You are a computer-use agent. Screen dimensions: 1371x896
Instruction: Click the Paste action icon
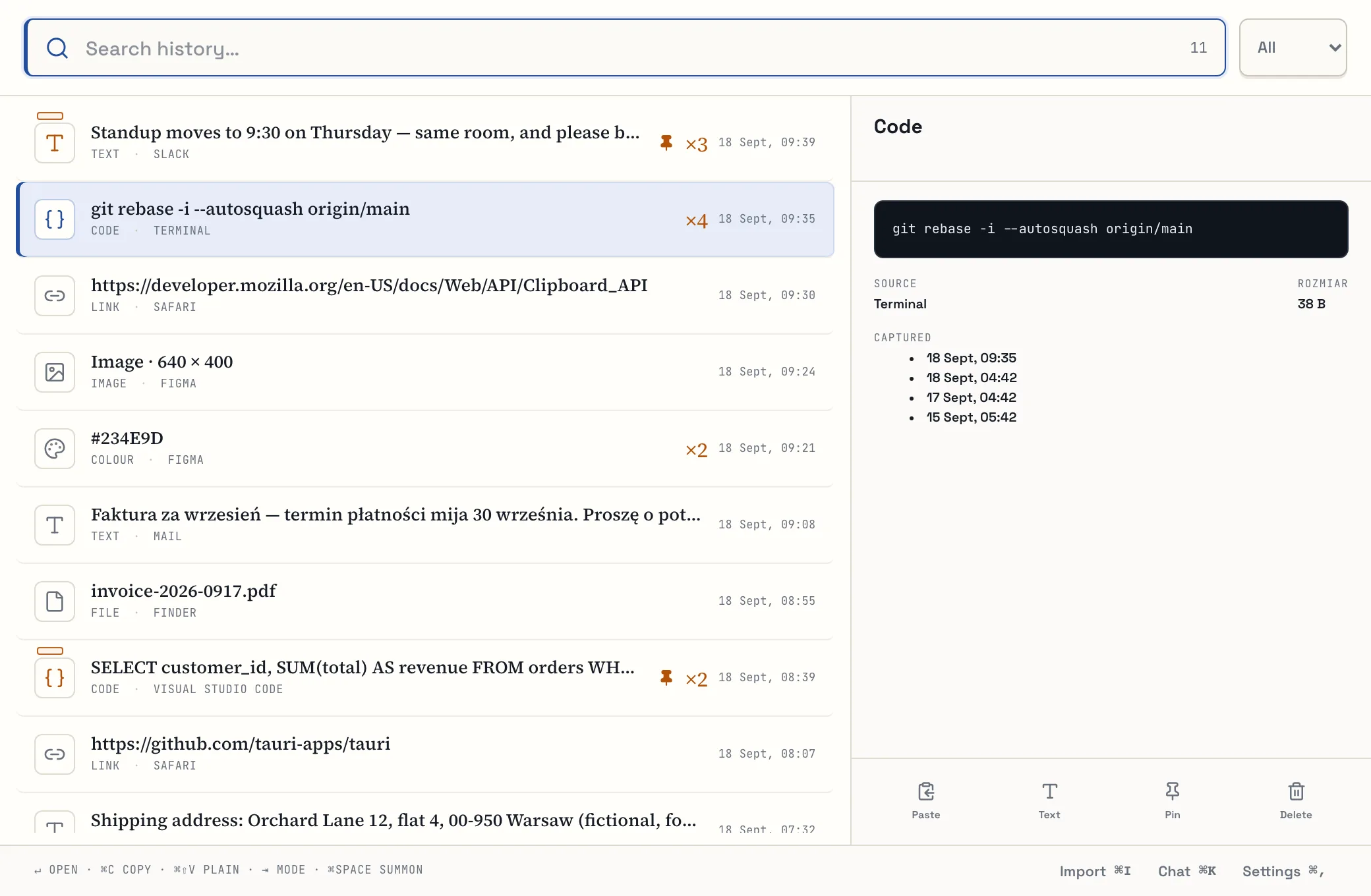click(926, 791)
